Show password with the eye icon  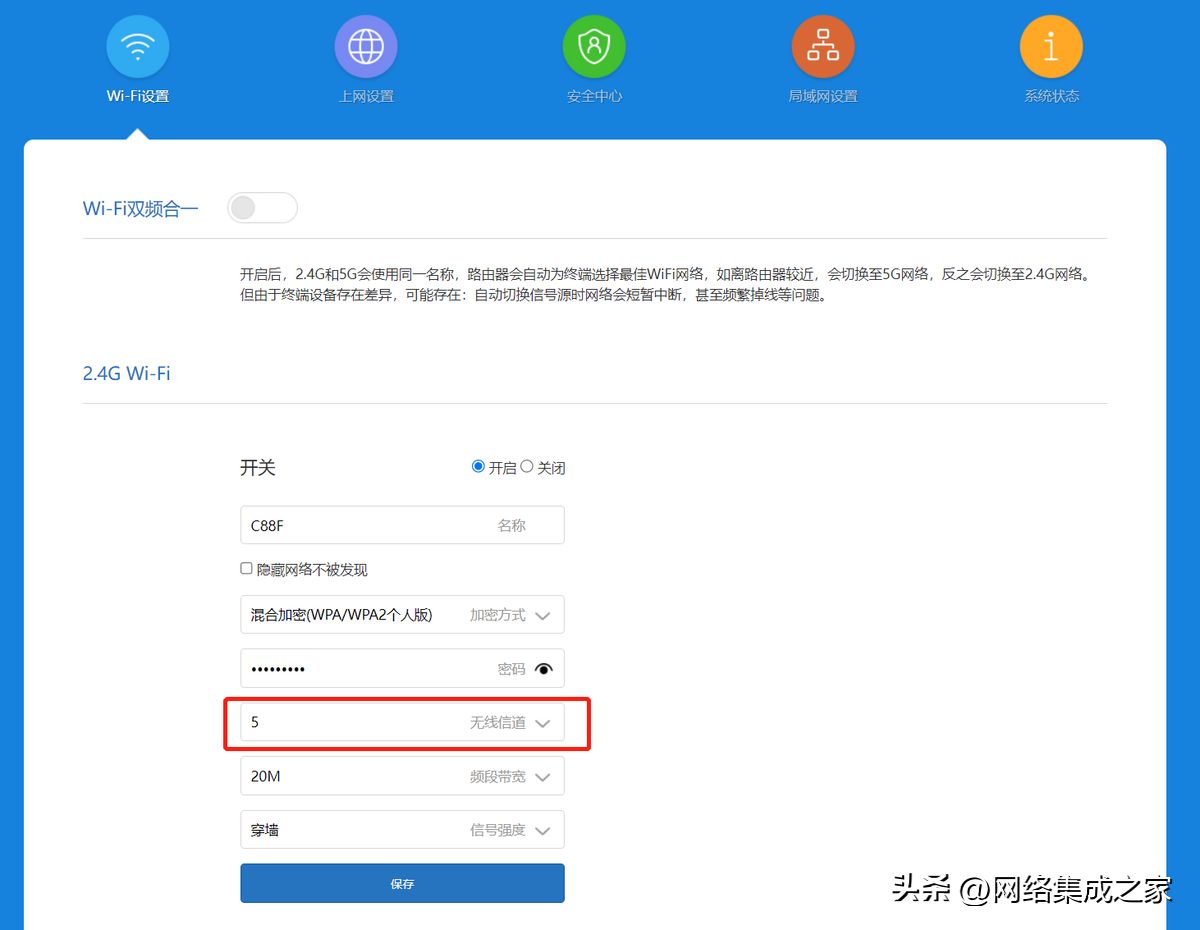(544, 669)
